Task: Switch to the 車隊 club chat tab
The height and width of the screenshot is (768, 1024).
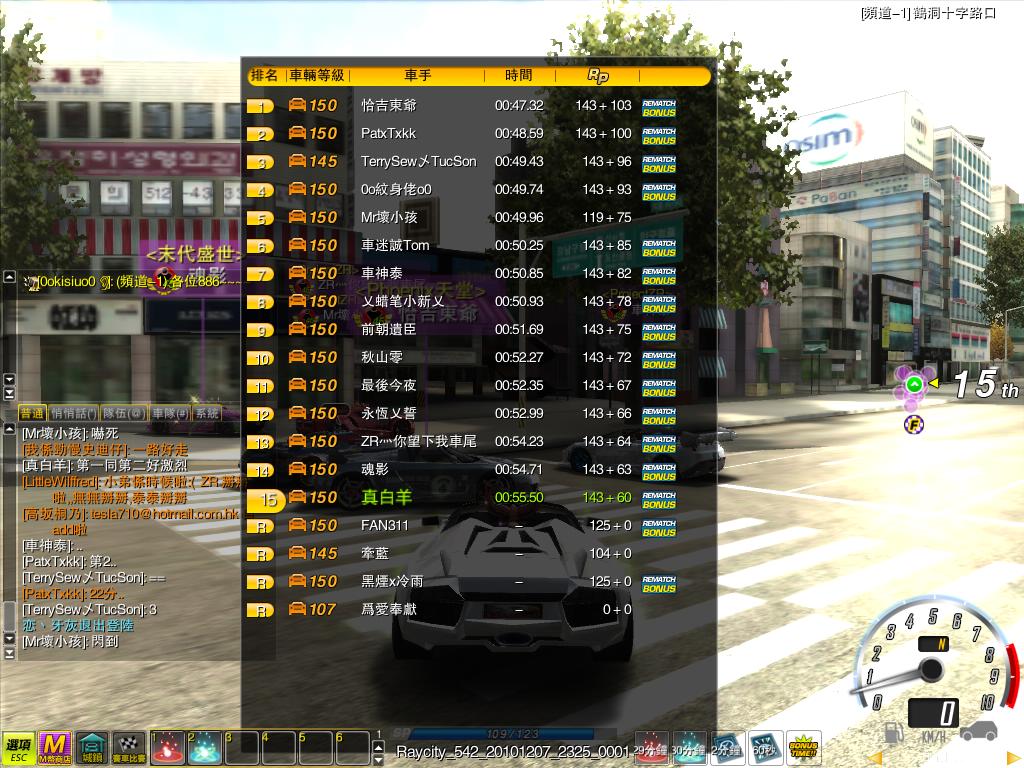Action: click(170, 413)
